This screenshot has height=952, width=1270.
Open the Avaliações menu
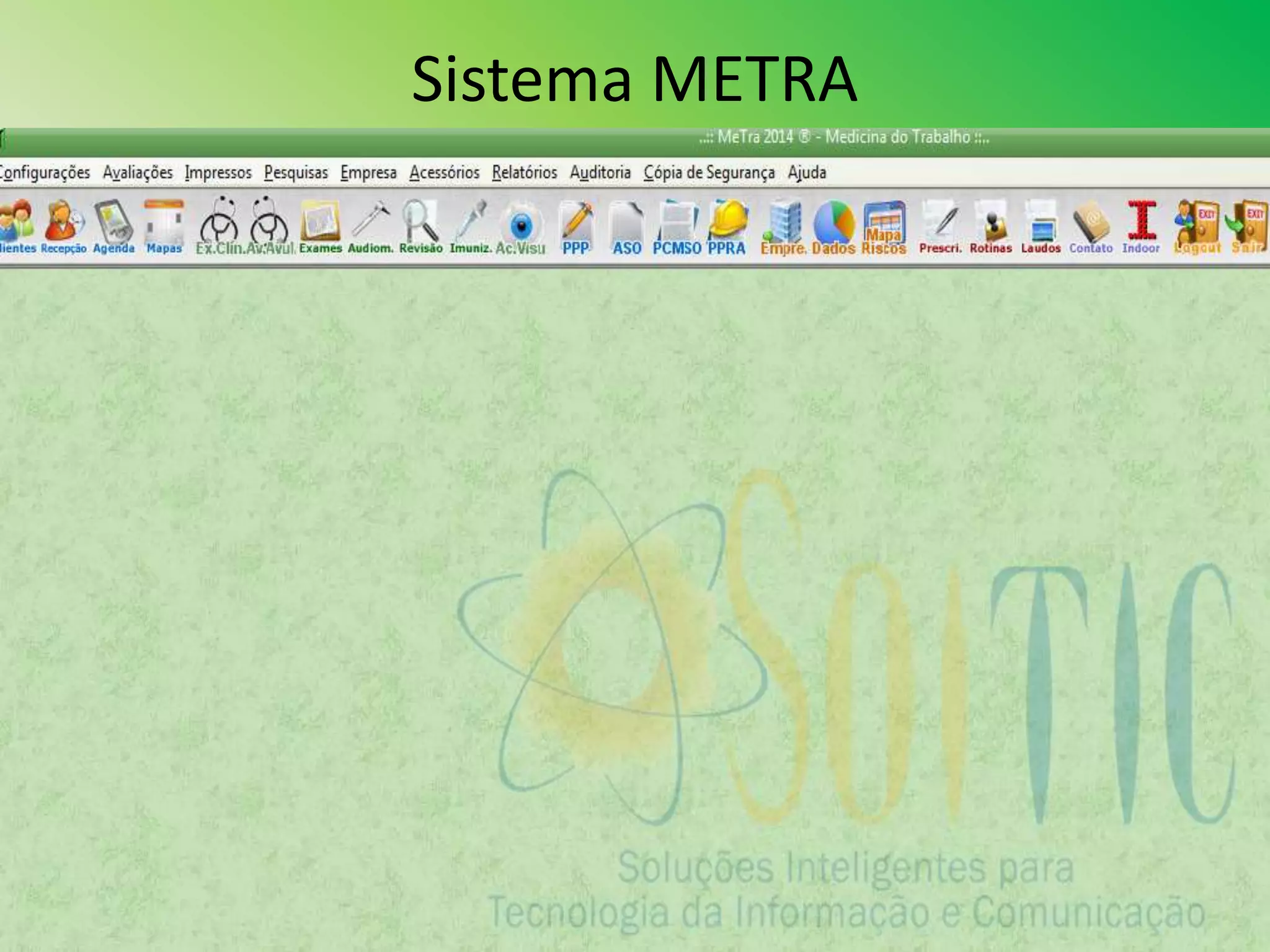pos(138,173)
